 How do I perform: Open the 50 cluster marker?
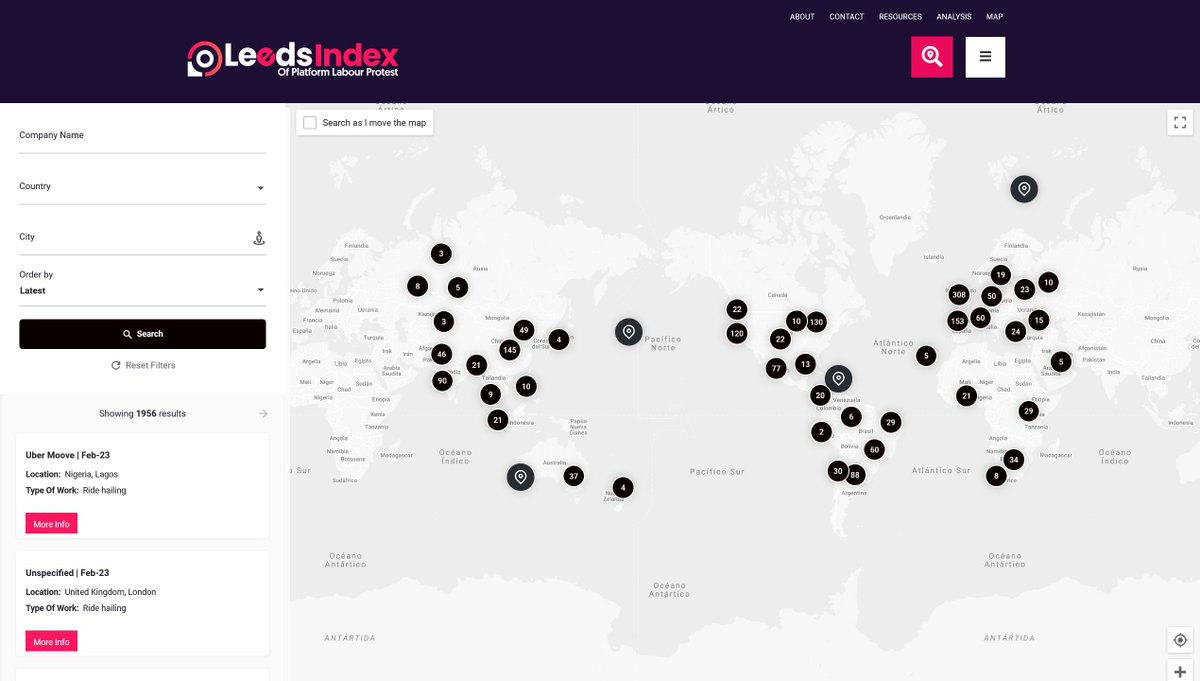click(991, 296)
